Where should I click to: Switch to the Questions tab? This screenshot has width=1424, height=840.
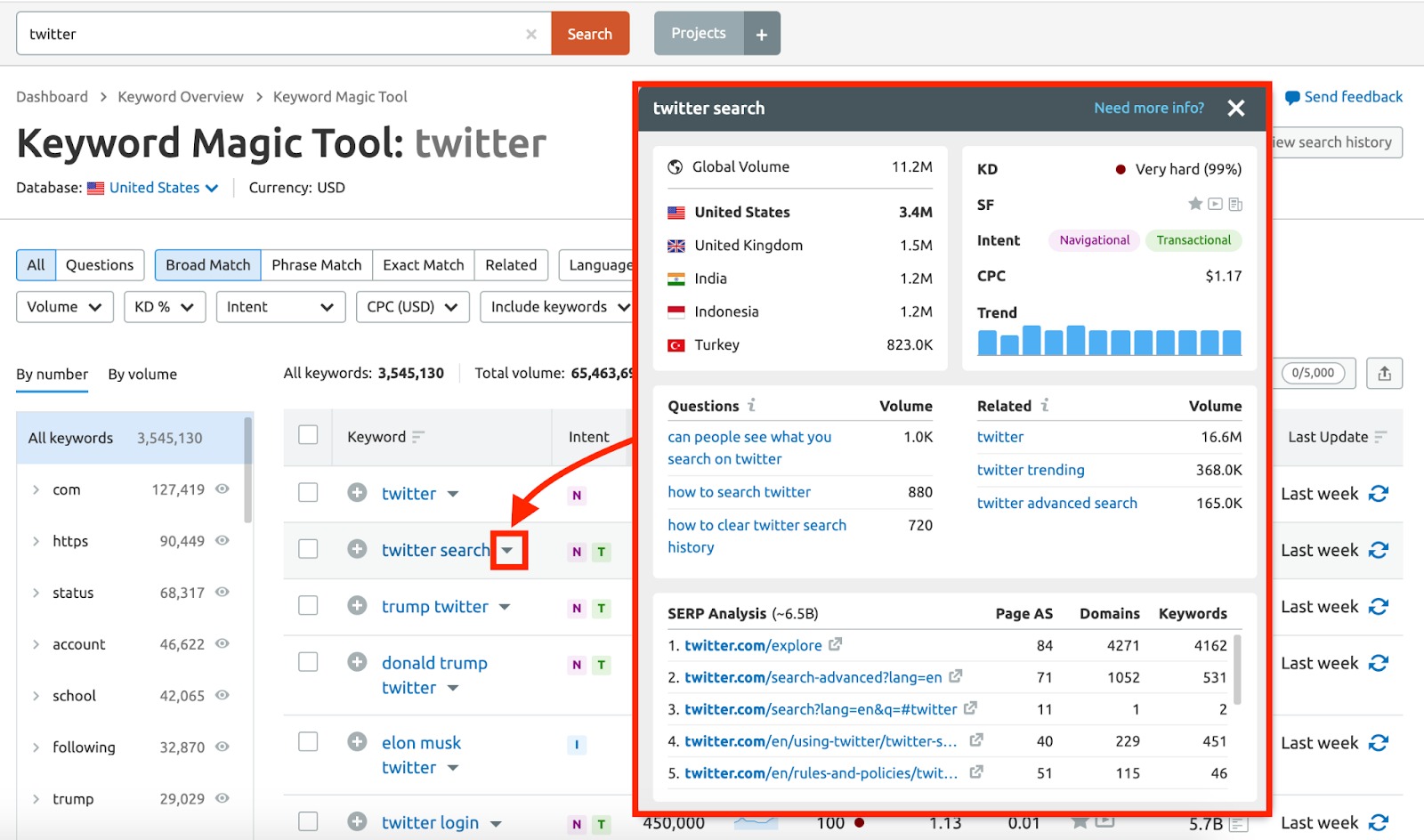pyautogui.click(x=100, y=265)
